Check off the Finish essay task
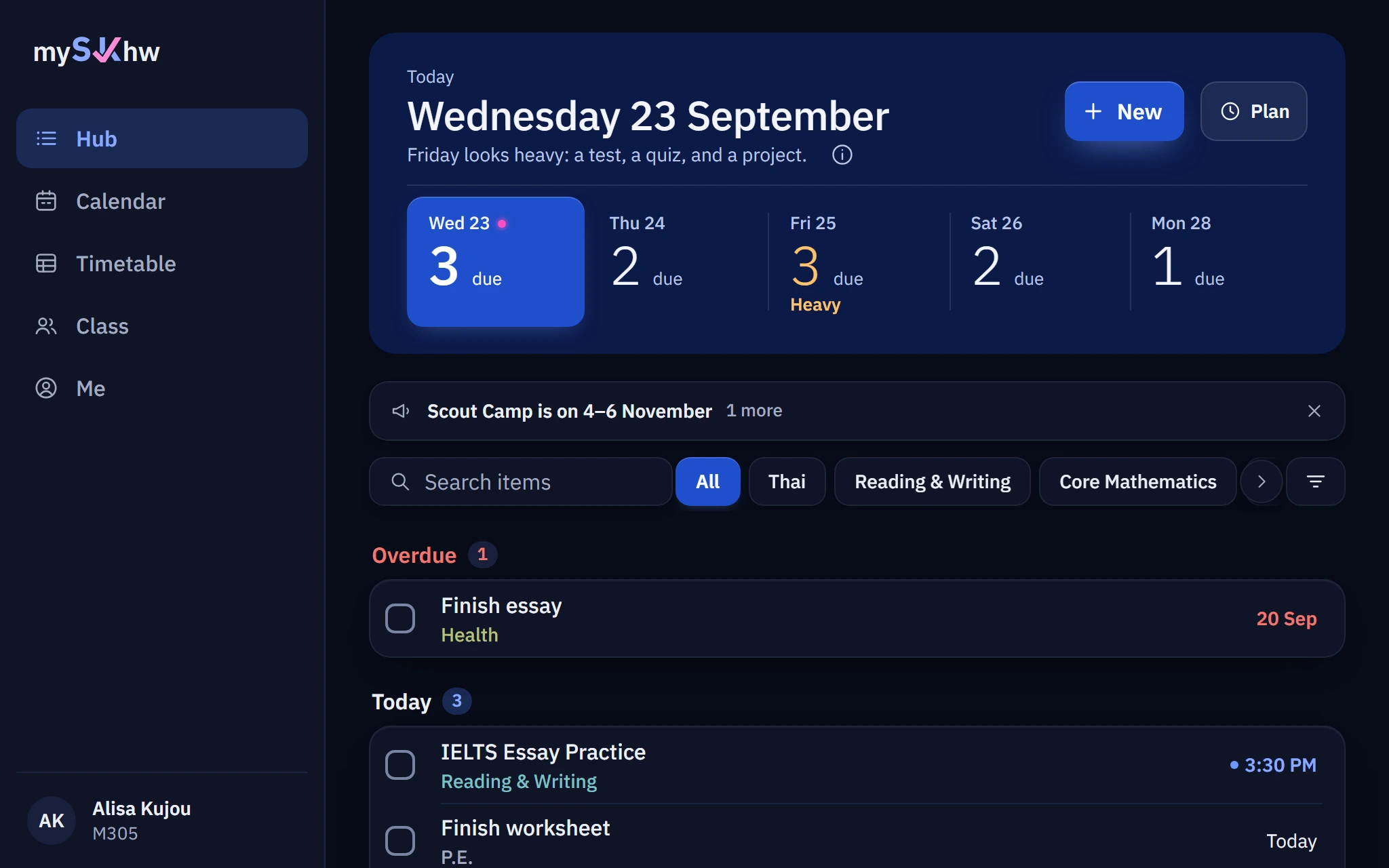The height and width of the screenshot is (868, 1389). (400, 618)
